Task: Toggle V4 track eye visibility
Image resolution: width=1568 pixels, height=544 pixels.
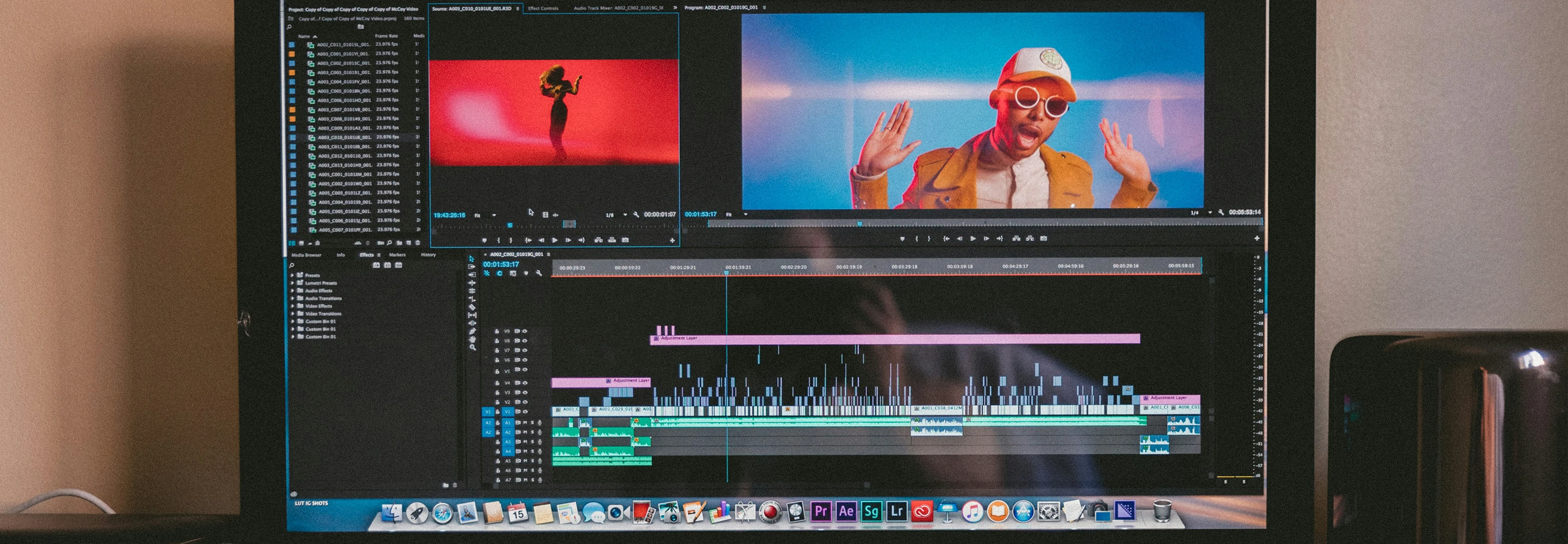Action: (525, 384)
